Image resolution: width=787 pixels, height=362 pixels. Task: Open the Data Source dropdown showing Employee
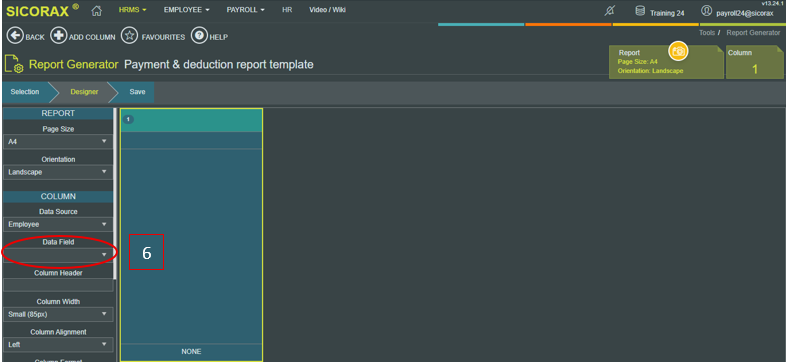coord(58,224)
